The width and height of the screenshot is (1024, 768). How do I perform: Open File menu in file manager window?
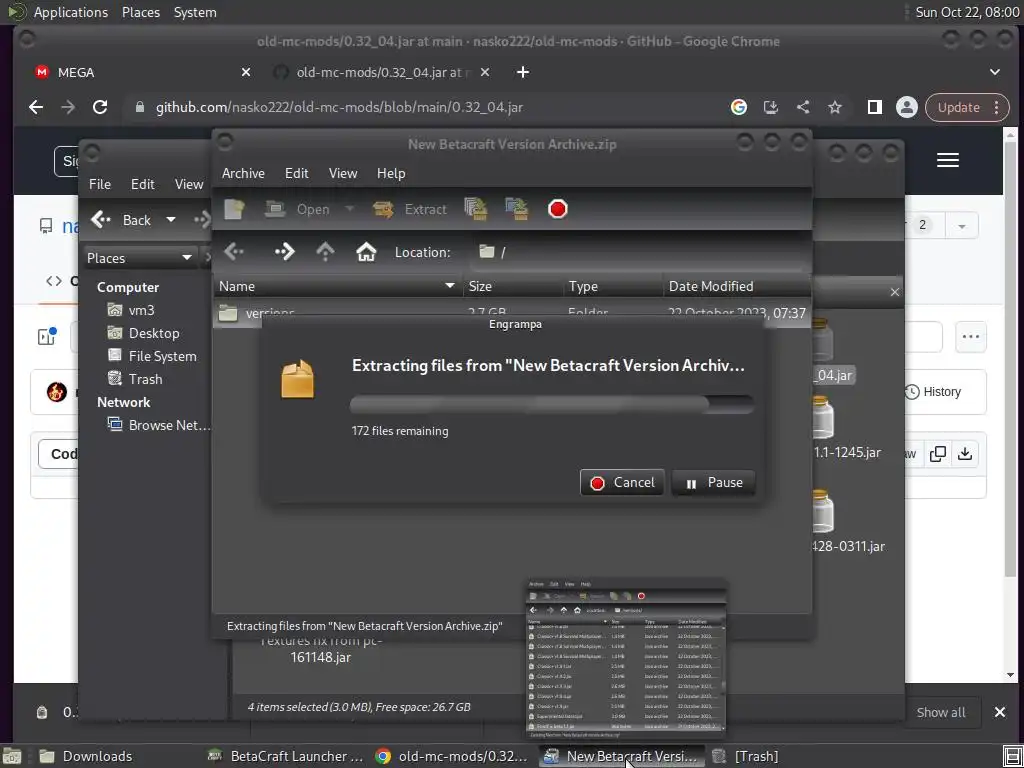tap(100, 184)
